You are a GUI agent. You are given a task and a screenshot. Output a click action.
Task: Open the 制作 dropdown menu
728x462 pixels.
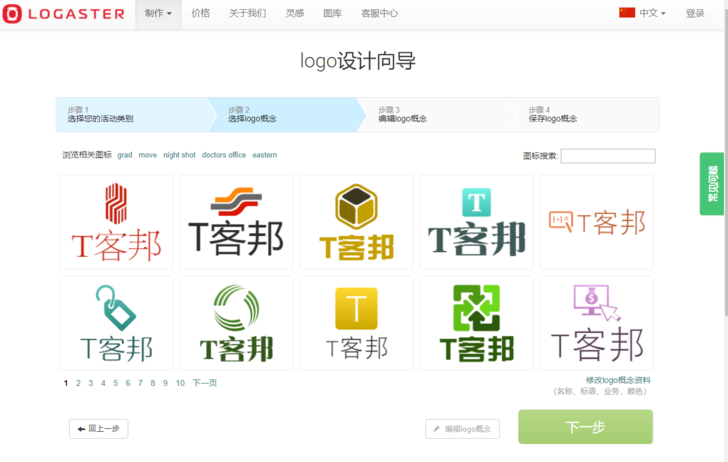[158, 14]
